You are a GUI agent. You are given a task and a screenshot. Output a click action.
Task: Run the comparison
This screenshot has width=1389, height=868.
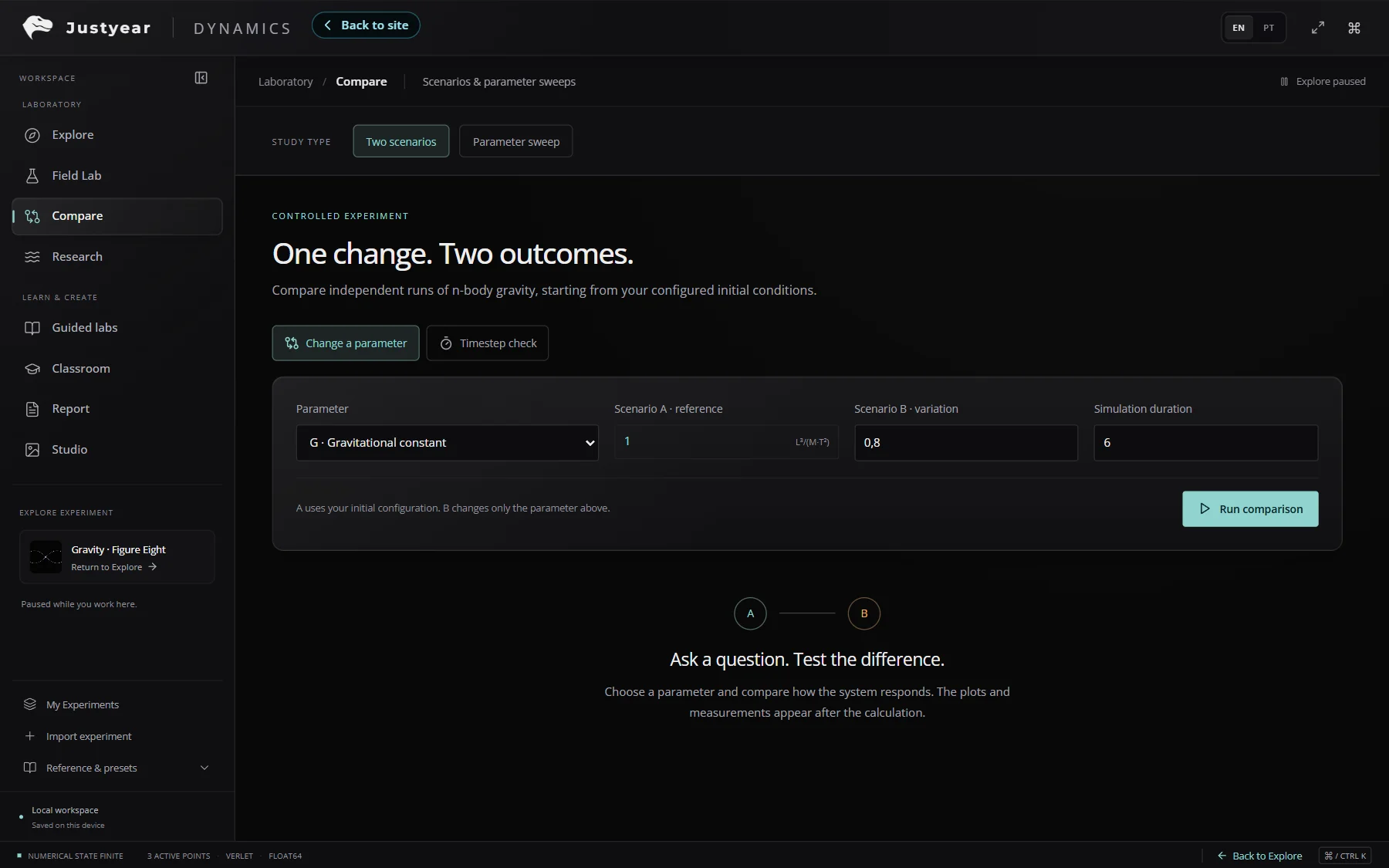(x=1250, y=509)
